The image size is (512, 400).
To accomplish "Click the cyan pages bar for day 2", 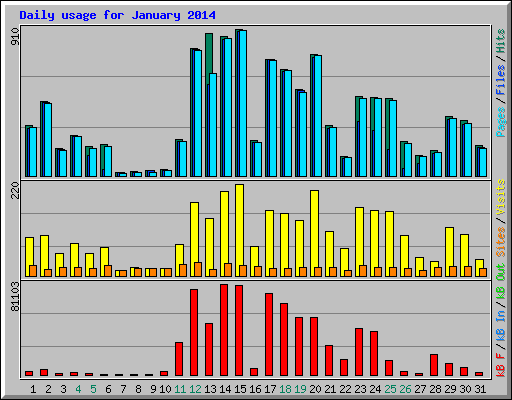I will (48, 140).
